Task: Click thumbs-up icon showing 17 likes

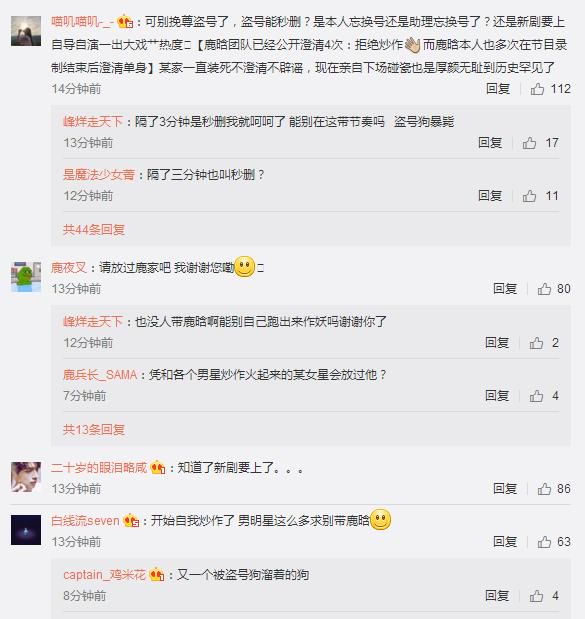Action: [529, 143]
